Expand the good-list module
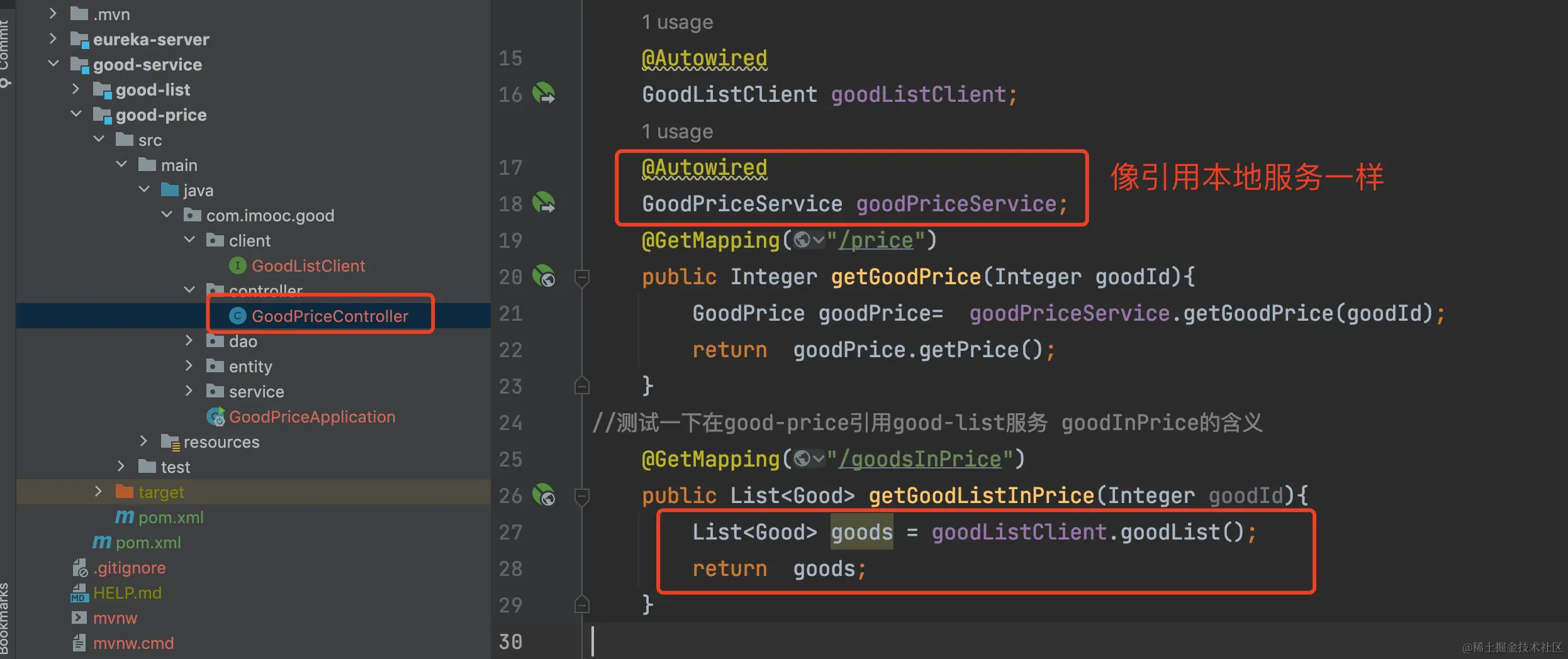Screen dimensions: 1568x659 [x=76, y=89]
